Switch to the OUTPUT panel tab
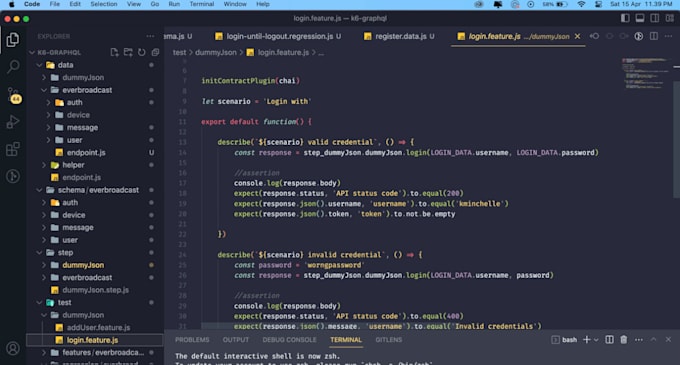The width and height of the screenshot is (680, 365). (x=236, y=340)
